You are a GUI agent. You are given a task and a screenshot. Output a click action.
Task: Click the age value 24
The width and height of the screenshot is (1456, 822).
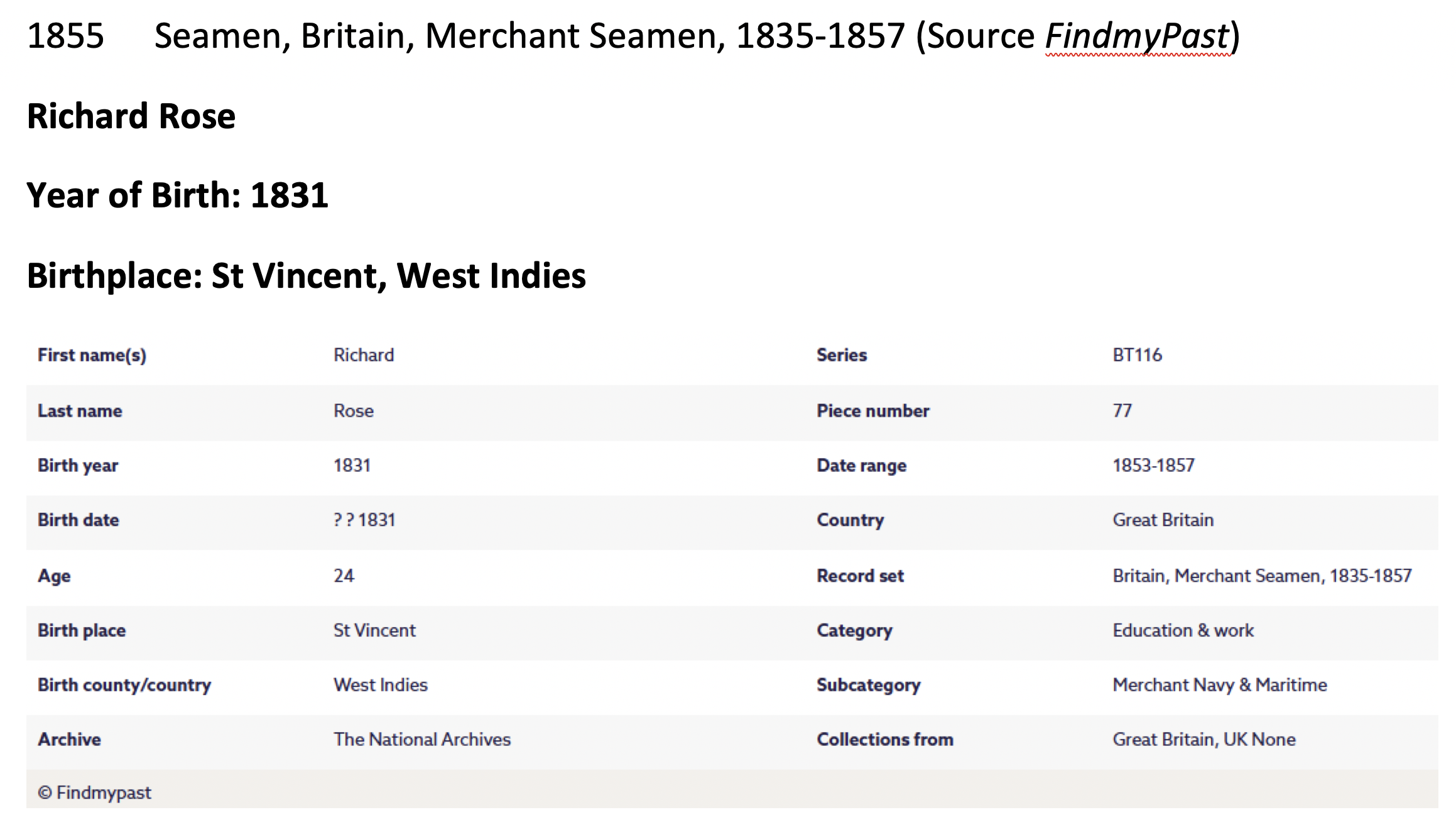point(344,576)
